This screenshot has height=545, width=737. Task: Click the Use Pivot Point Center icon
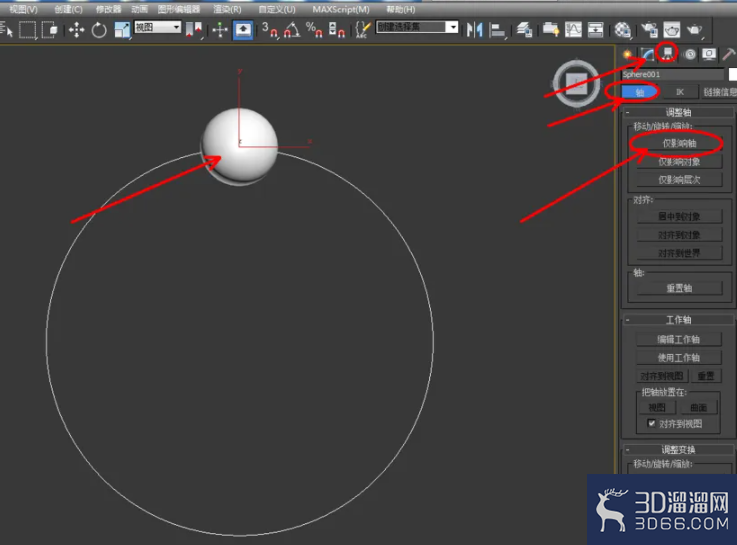click(x=194, y=30)
